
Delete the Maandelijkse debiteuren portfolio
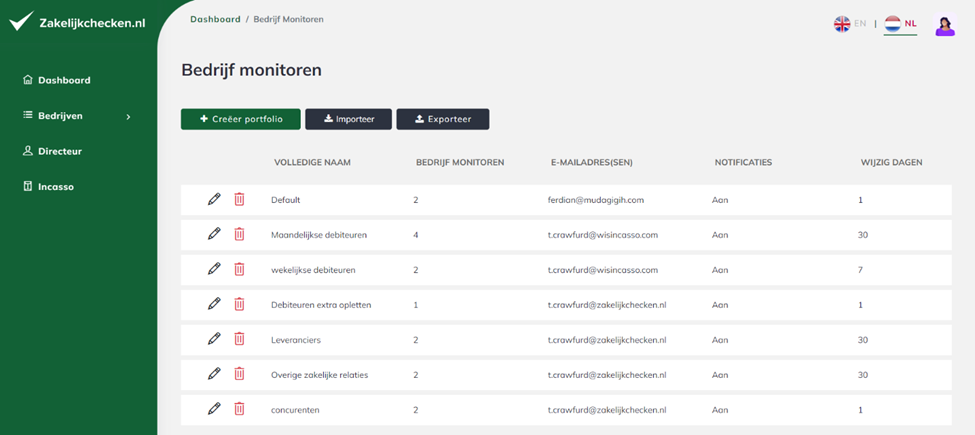pos(239,234)
